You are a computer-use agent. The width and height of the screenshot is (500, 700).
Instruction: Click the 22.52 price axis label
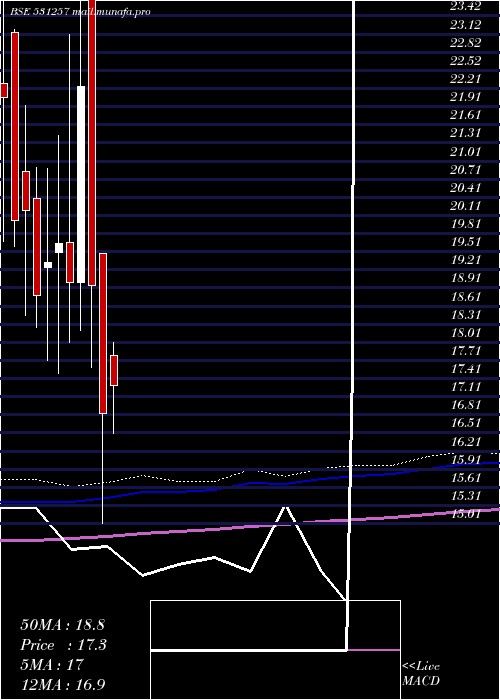465,61
